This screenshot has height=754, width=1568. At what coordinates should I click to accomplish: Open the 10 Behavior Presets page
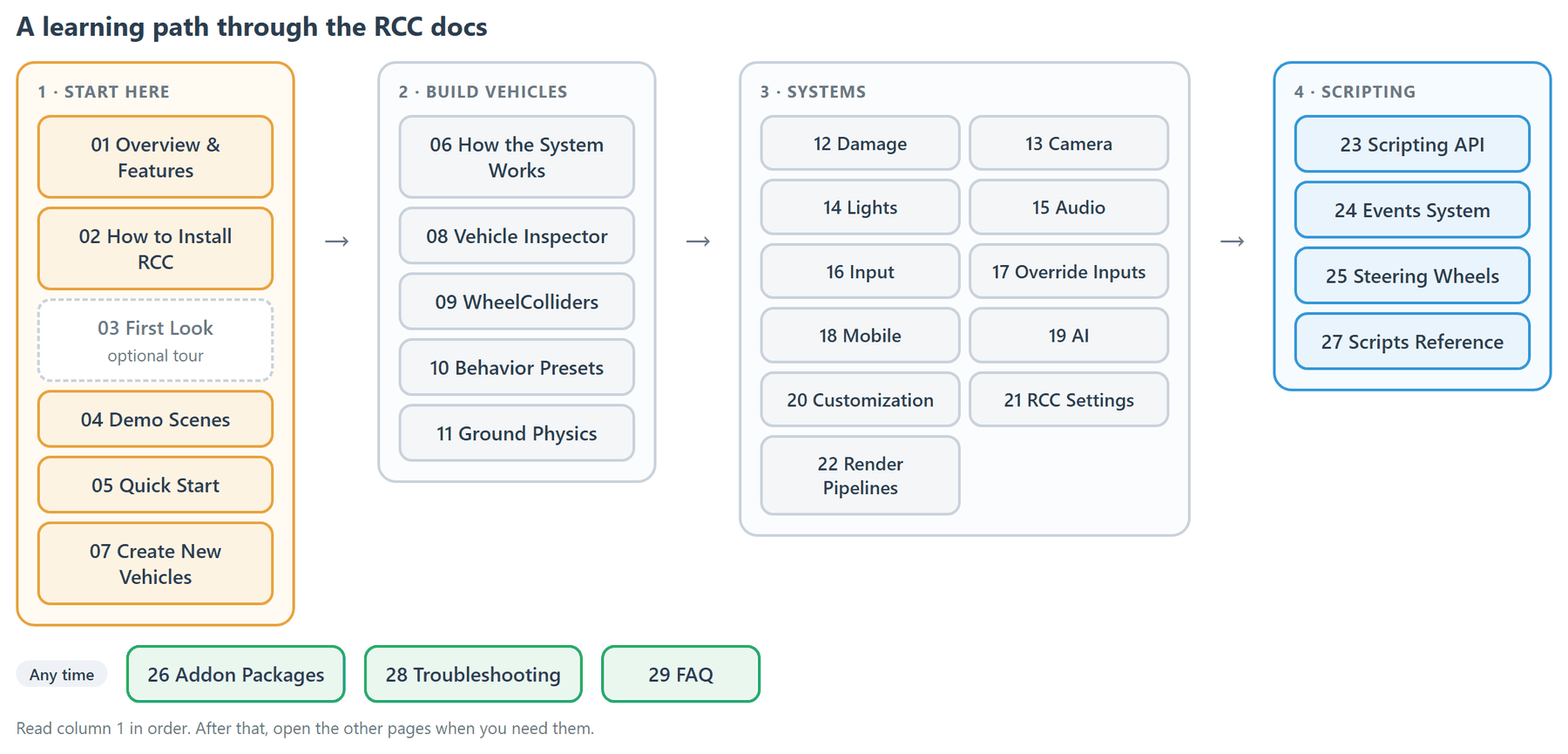coord(517,367)
